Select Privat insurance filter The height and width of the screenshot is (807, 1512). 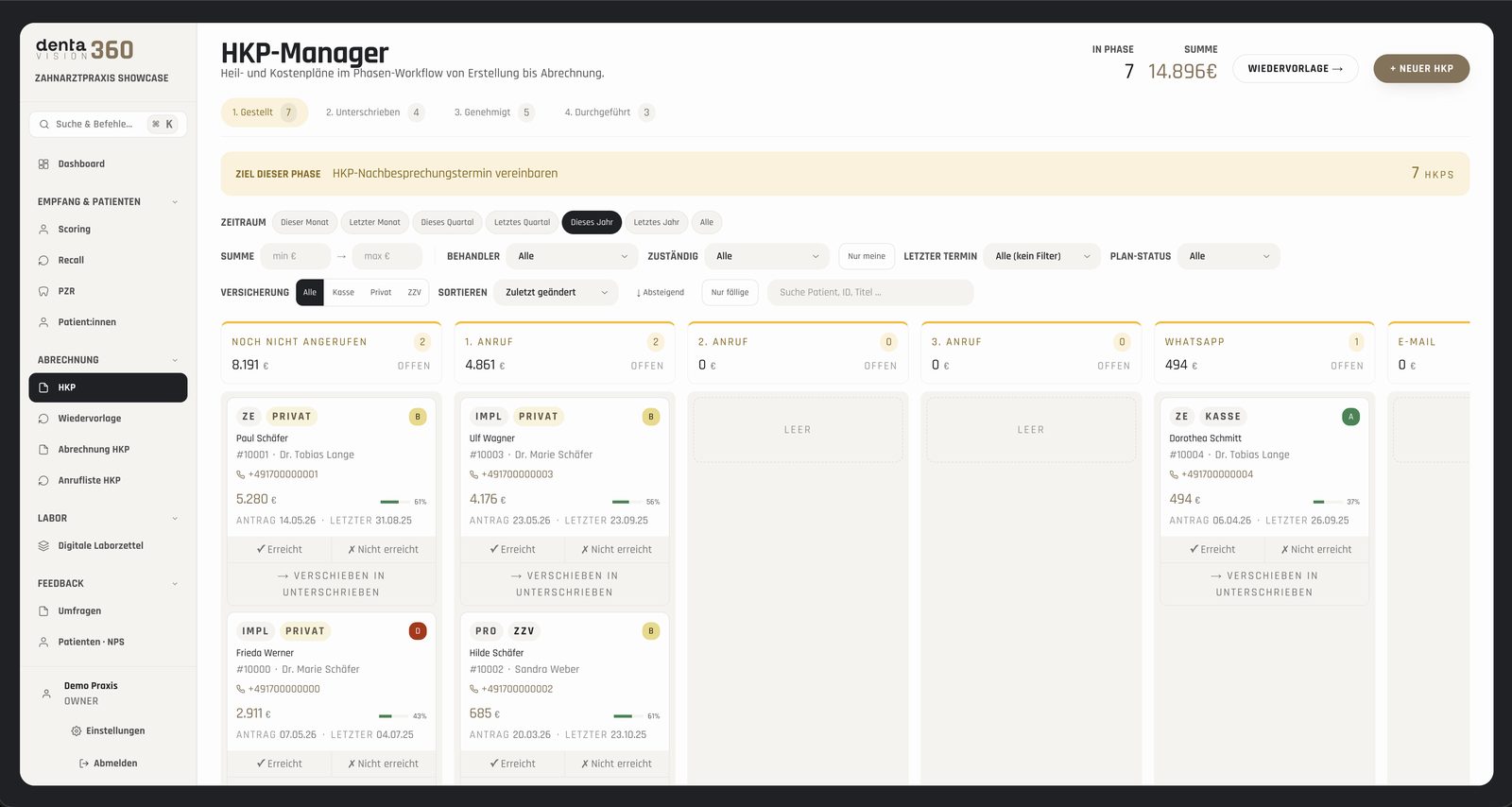(x=381, y=293)
